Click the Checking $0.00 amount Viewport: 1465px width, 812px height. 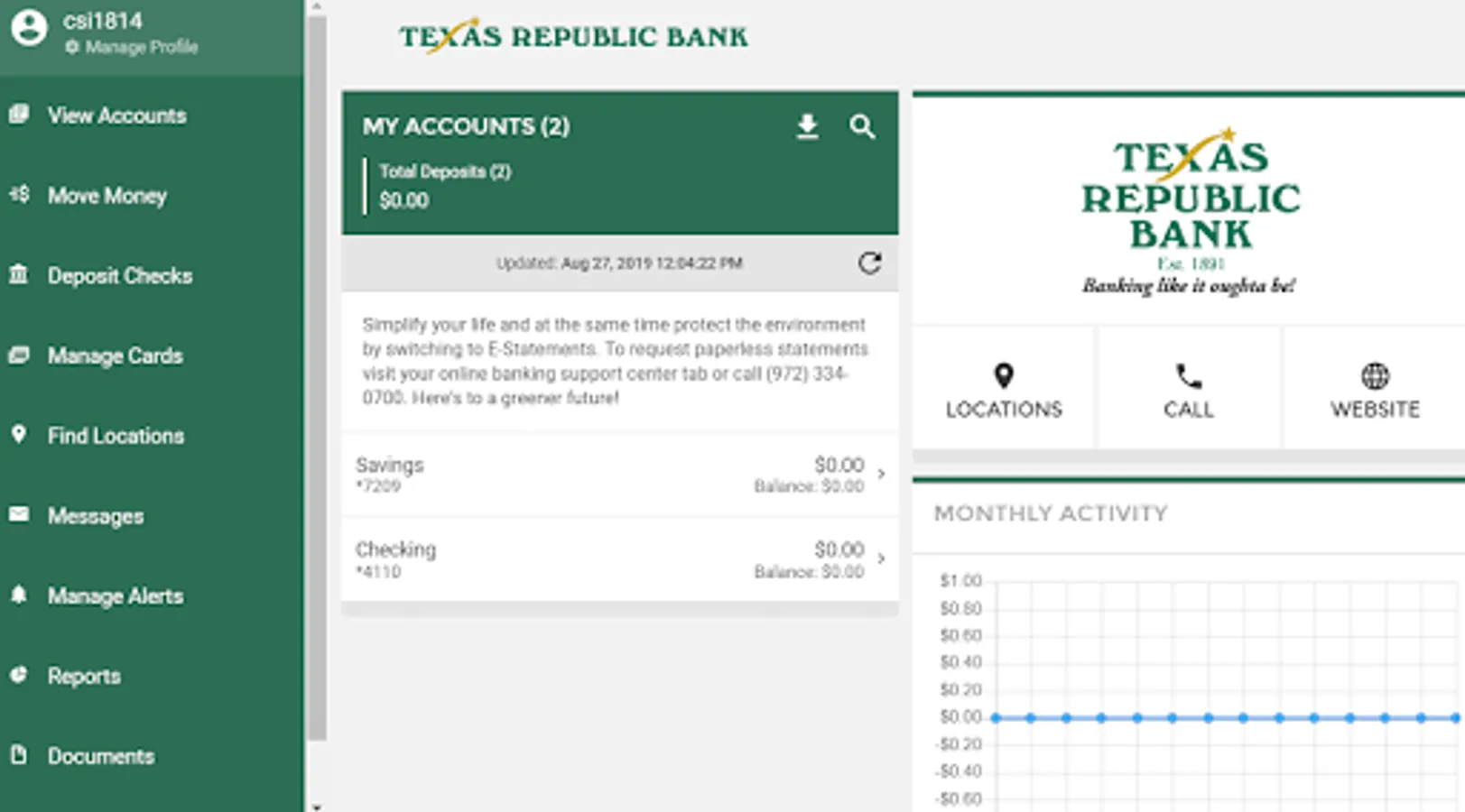[839, 549]
